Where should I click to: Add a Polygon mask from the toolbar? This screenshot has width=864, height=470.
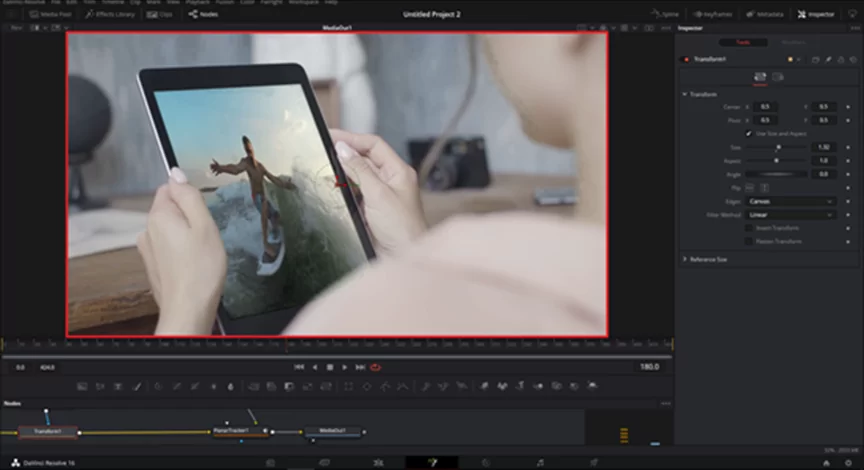coord(385,387)
